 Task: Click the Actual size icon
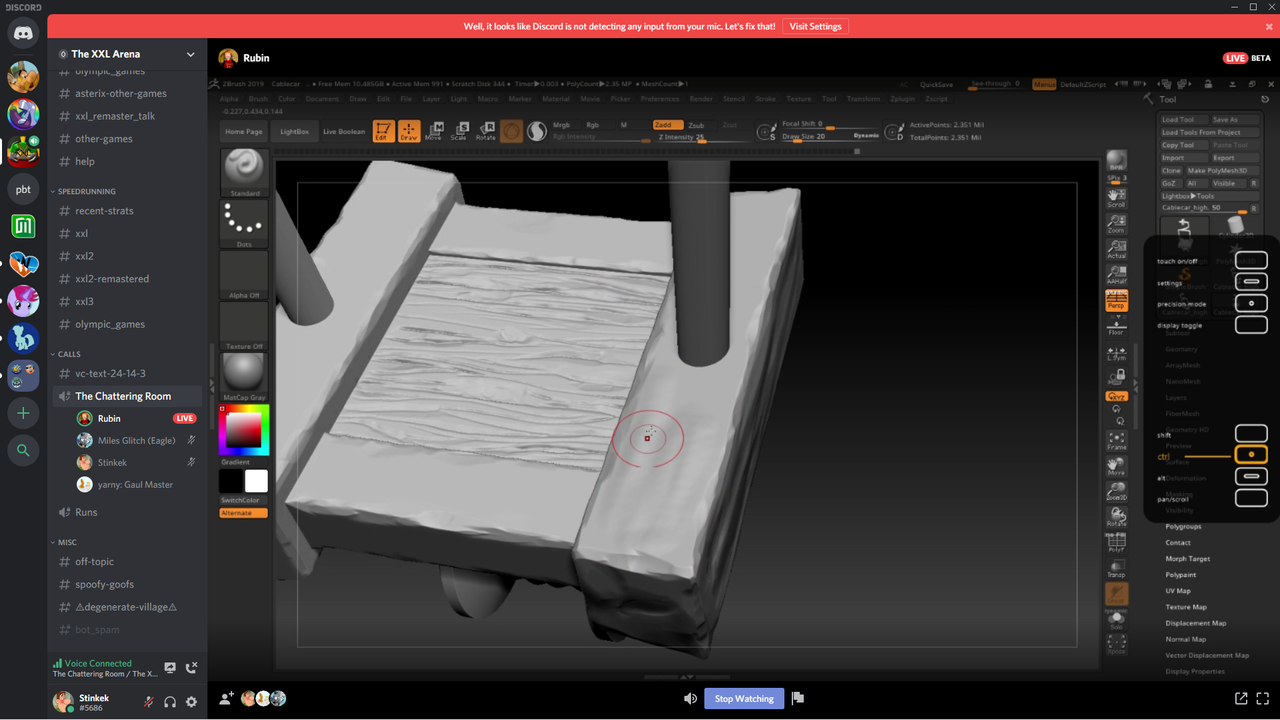1117,249
